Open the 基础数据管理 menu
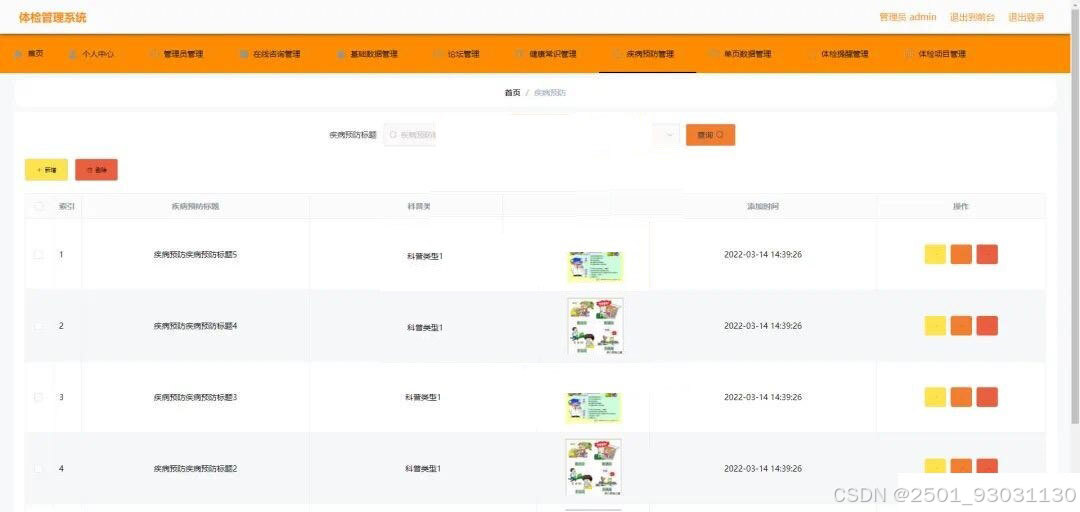1080x512 pixels. [368, 54]
